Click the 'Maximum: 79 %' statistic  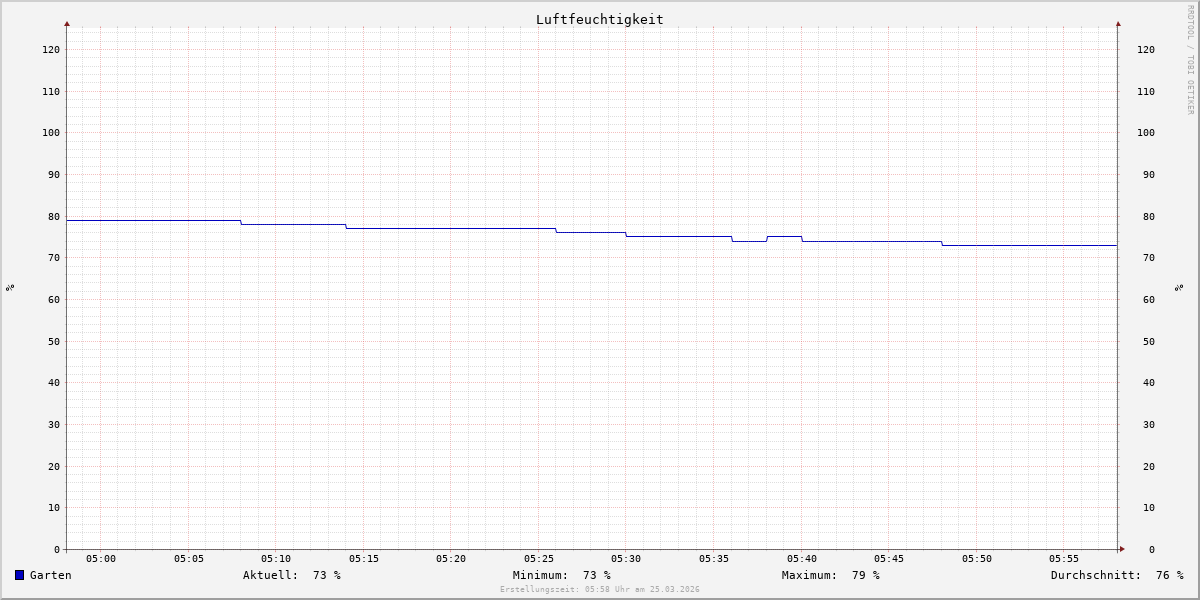pos(831,575)
